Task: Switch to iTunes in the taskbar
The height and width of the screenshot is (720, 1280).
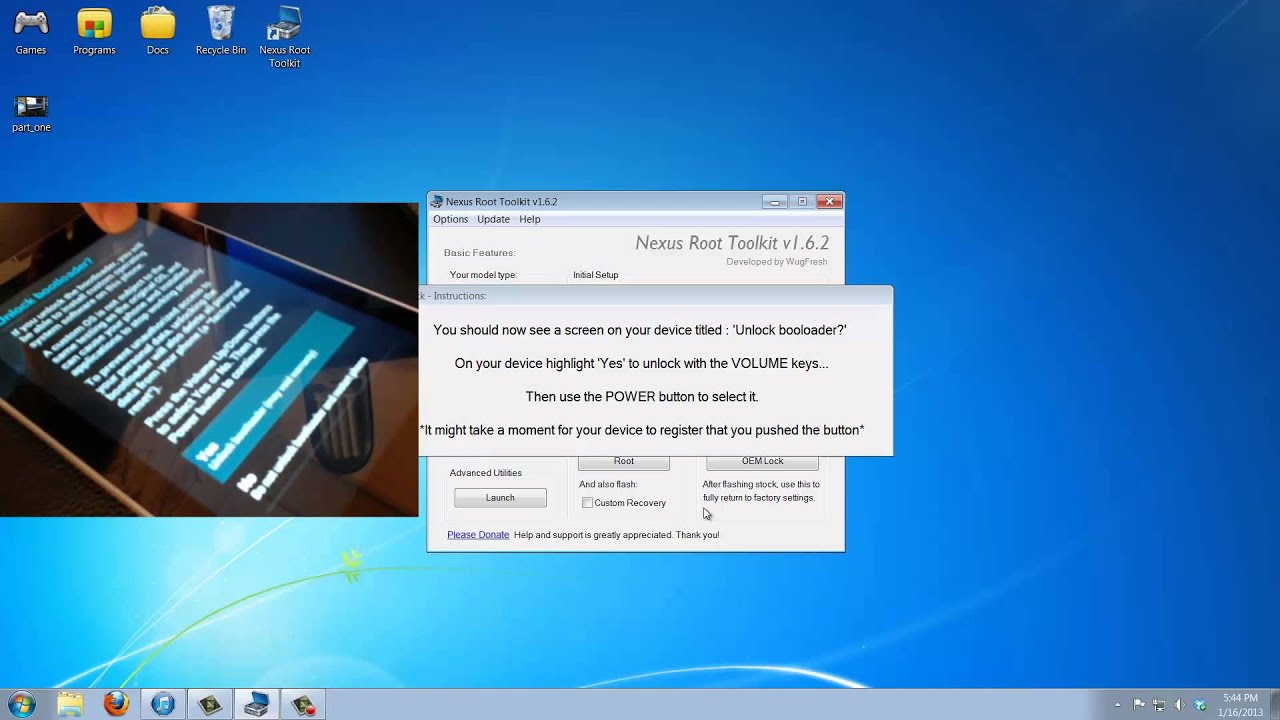Action: point(163,704)
